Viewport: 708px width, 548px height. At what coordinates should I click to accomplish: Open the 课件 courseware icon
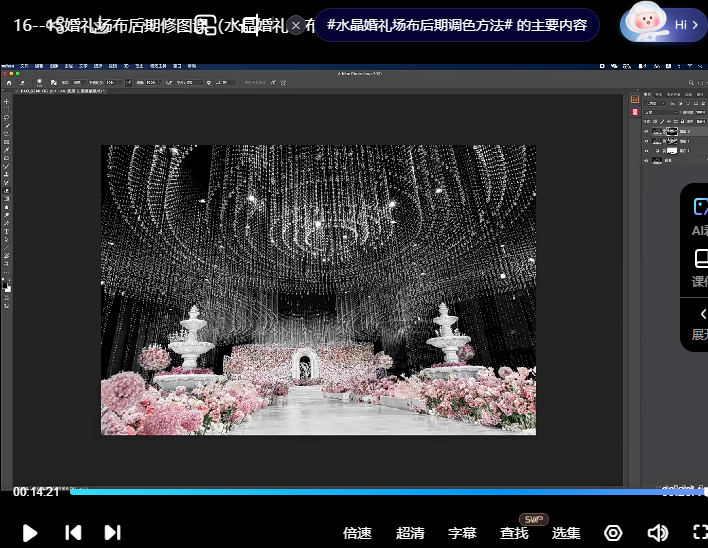(700, 262)
